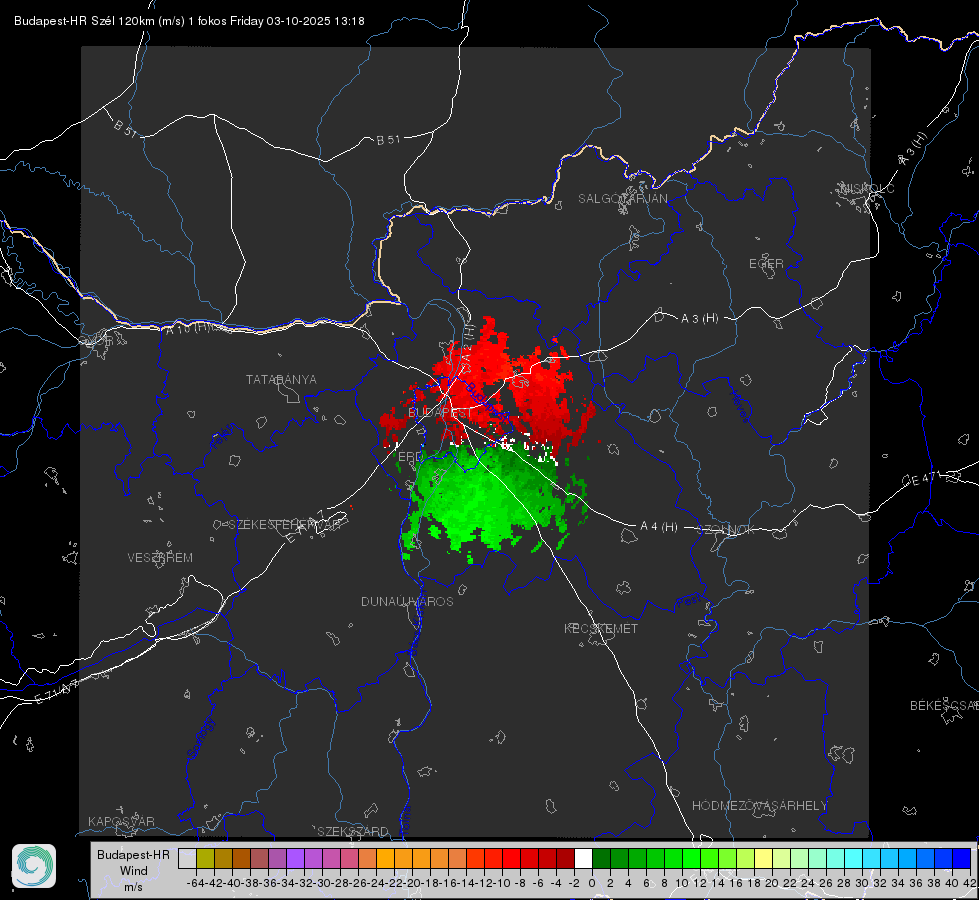
Task: Click the olive swatch between -64 and -42
Action: point(205,858)
